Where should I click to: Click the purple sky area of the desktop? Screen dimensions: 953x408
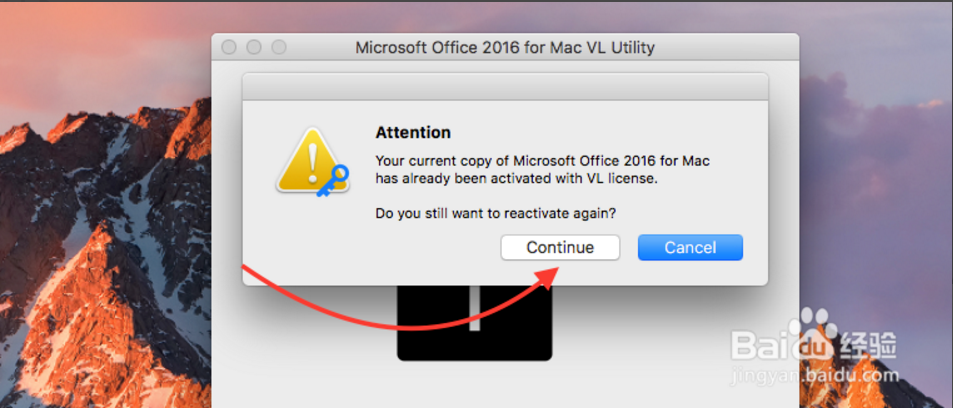click(875, 152)
